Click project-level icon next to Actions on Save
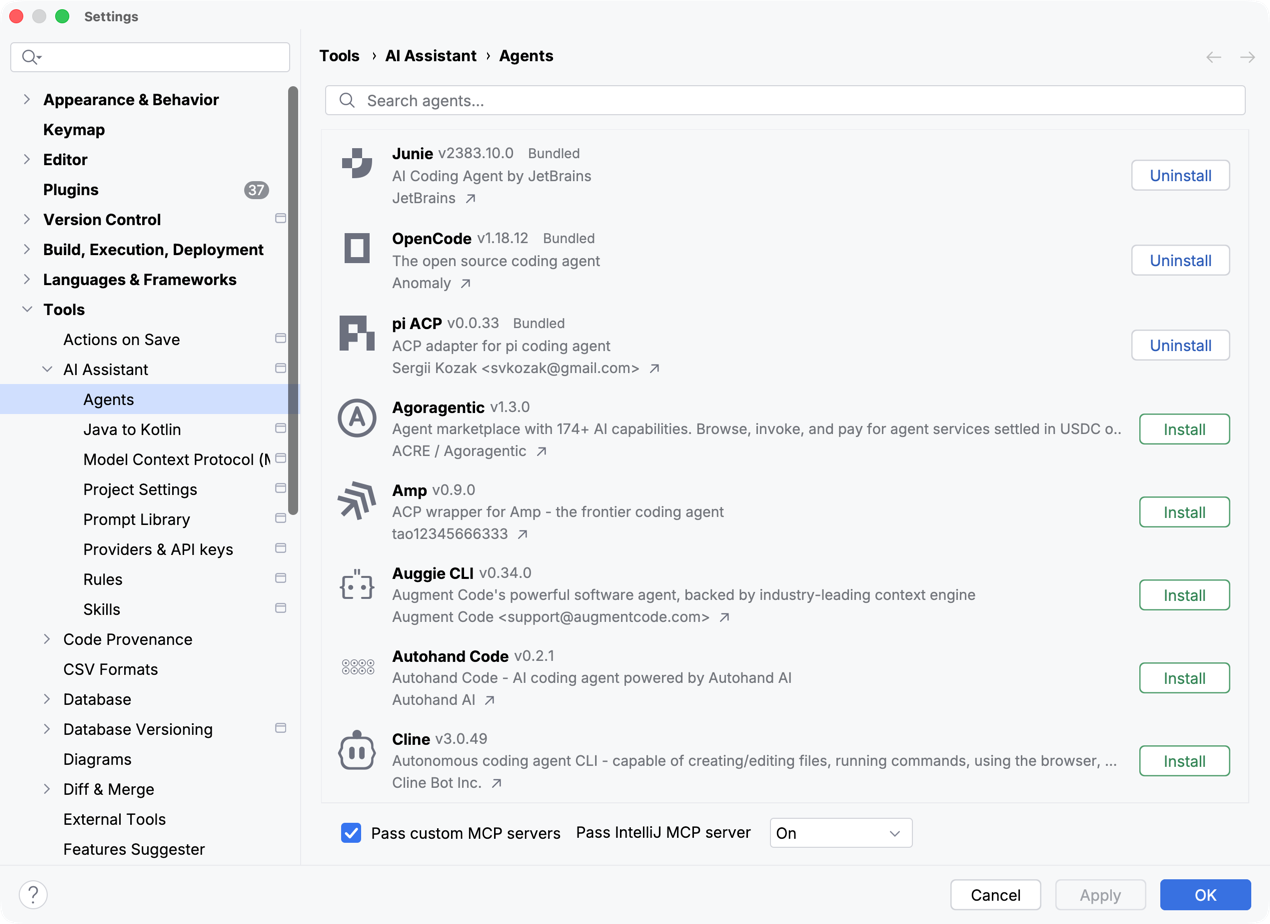 (281, 338)
